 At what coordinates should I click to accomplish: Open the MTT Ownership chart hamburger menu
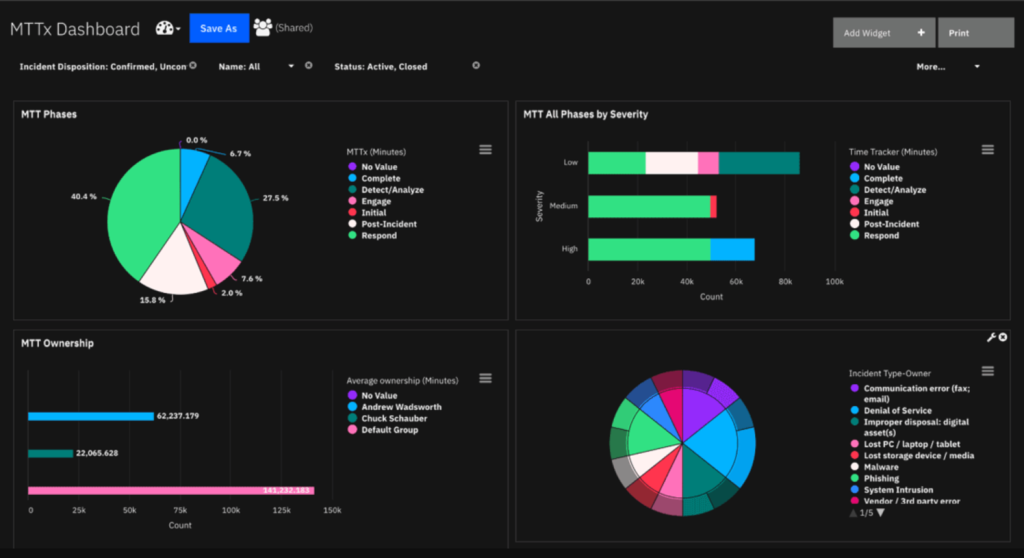click(x=485, y=379)
